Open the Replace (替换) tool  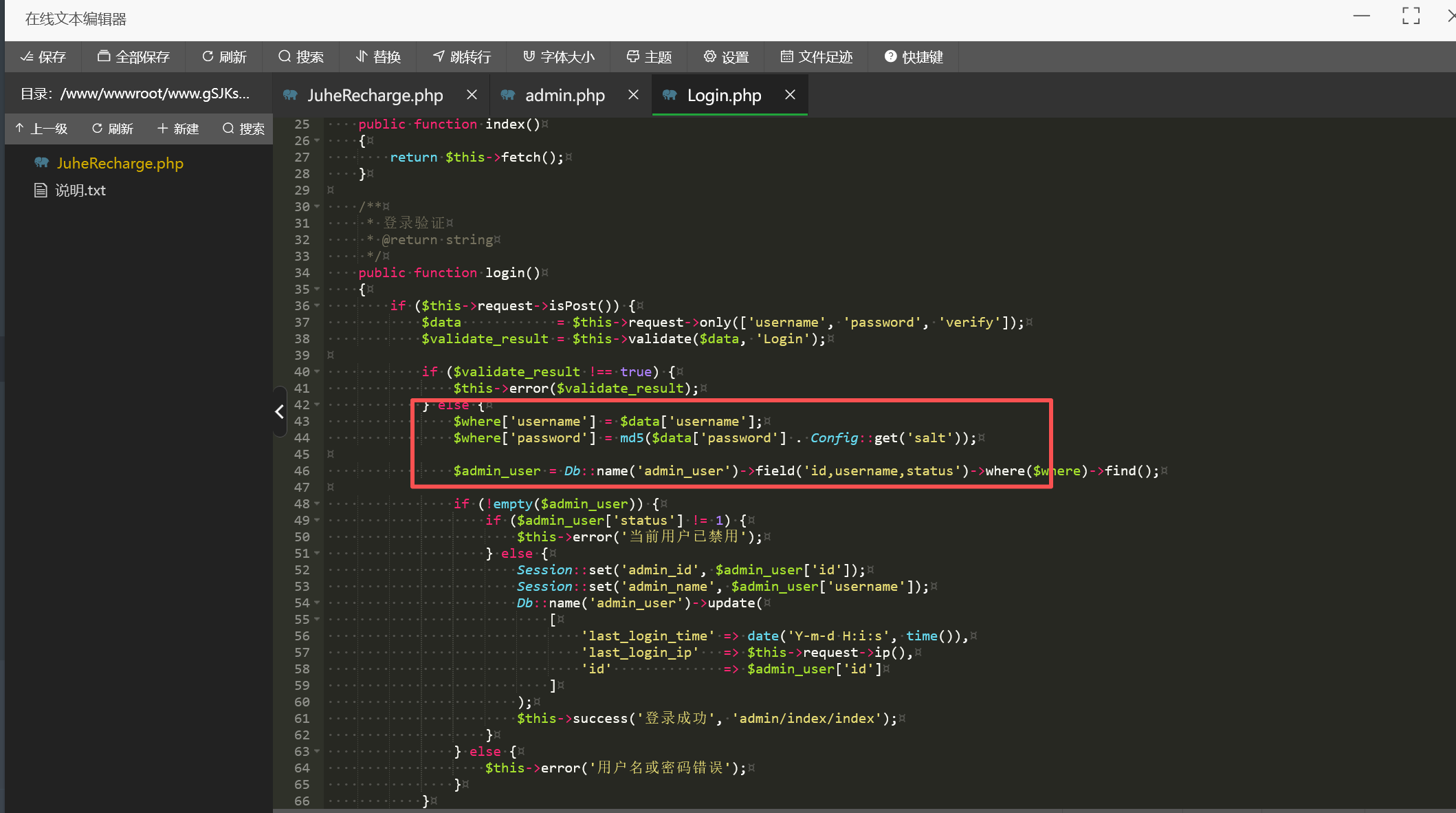[x=378, y=57]
